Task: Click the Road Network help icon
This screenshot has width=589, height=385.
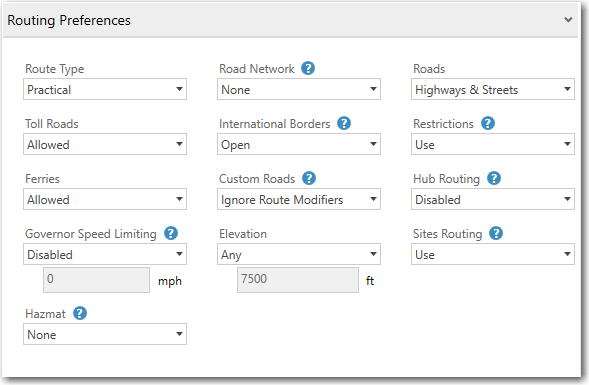Action: [x=308, y=68]
